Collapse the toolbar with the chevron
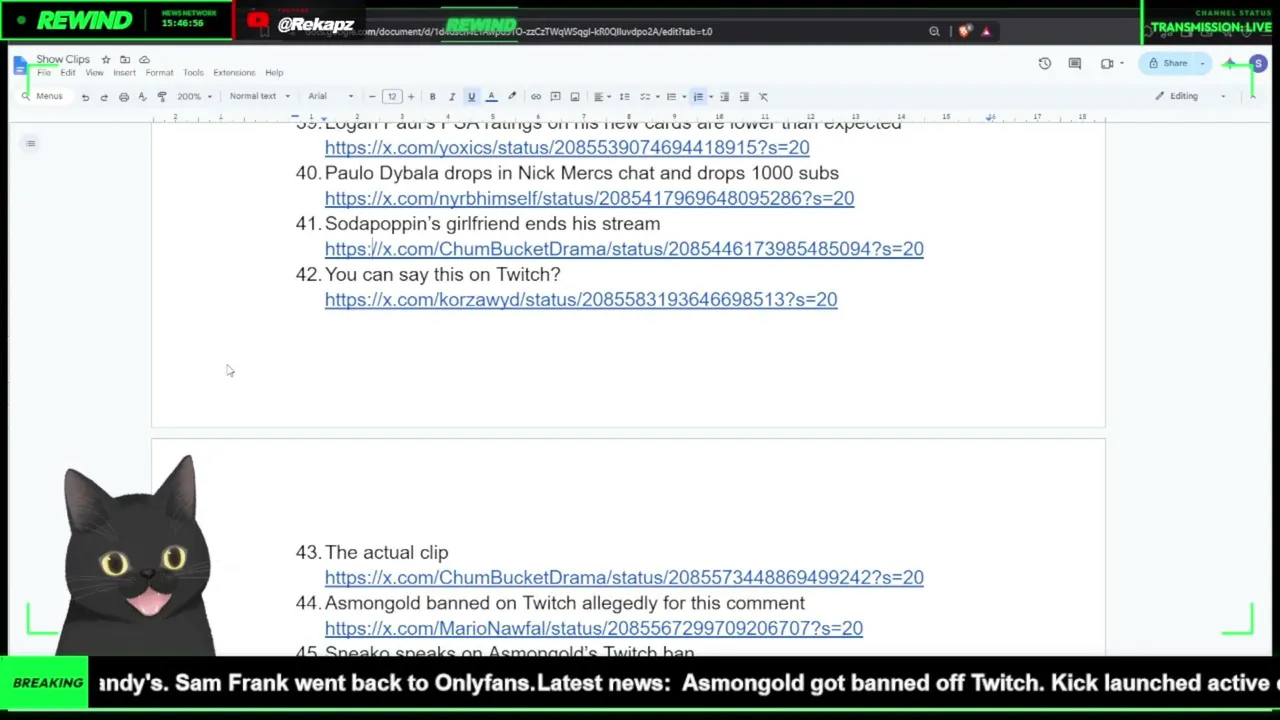The height and width of the screenshot is (720, 1280). (1252, 96)
